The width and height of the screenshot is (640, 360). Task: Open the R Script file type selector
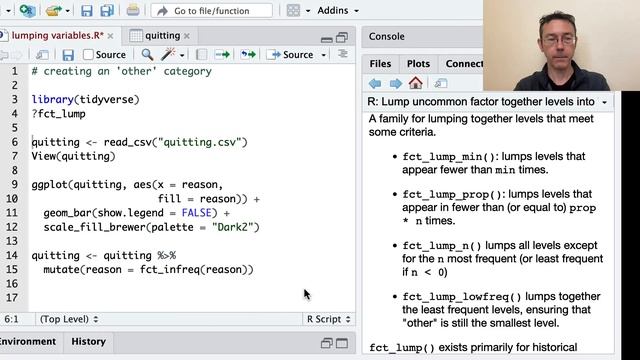click(329, 319)
